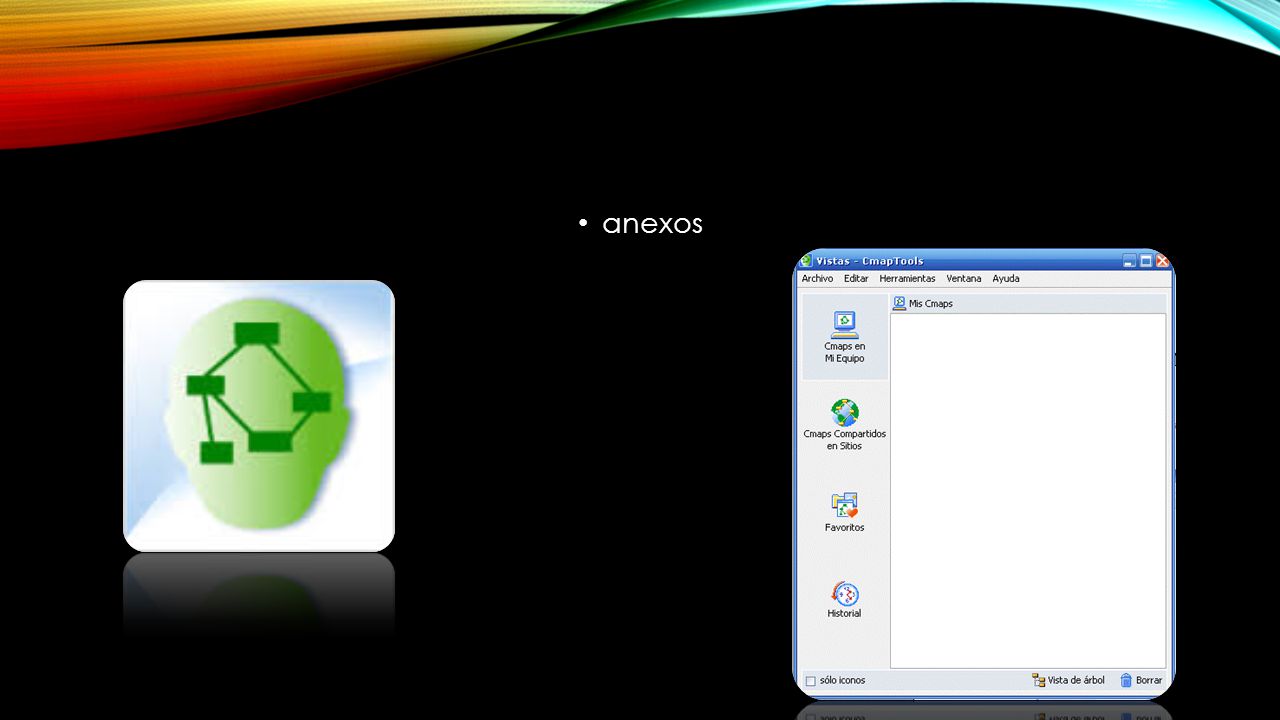1280x720 pixels.
Task: Click the CmapTools title bar app icon
Action: [x=806, y=261]
